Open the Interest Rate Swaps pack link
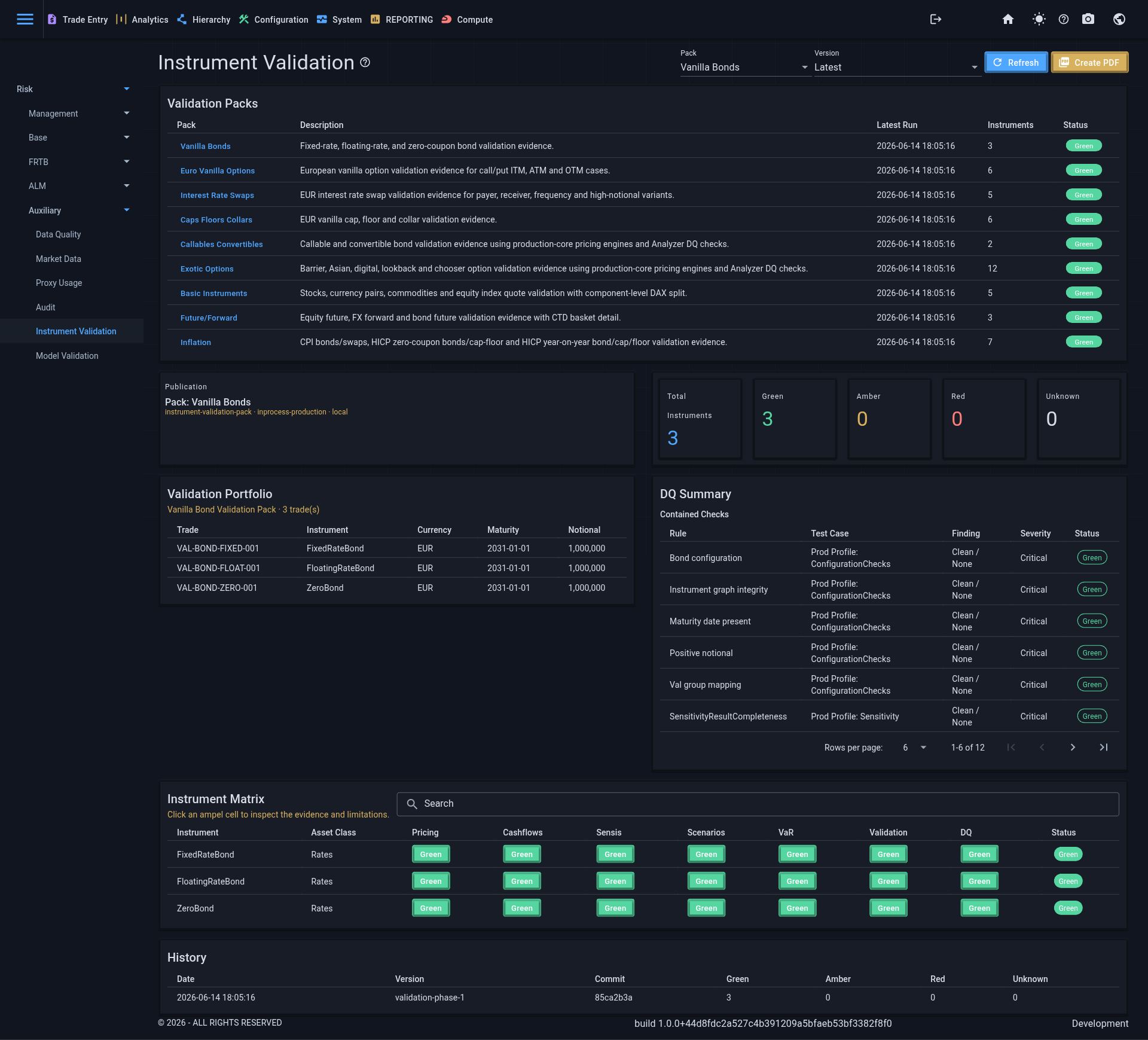The width and height of the screenshot is (1148, 1040). [217, 196]
